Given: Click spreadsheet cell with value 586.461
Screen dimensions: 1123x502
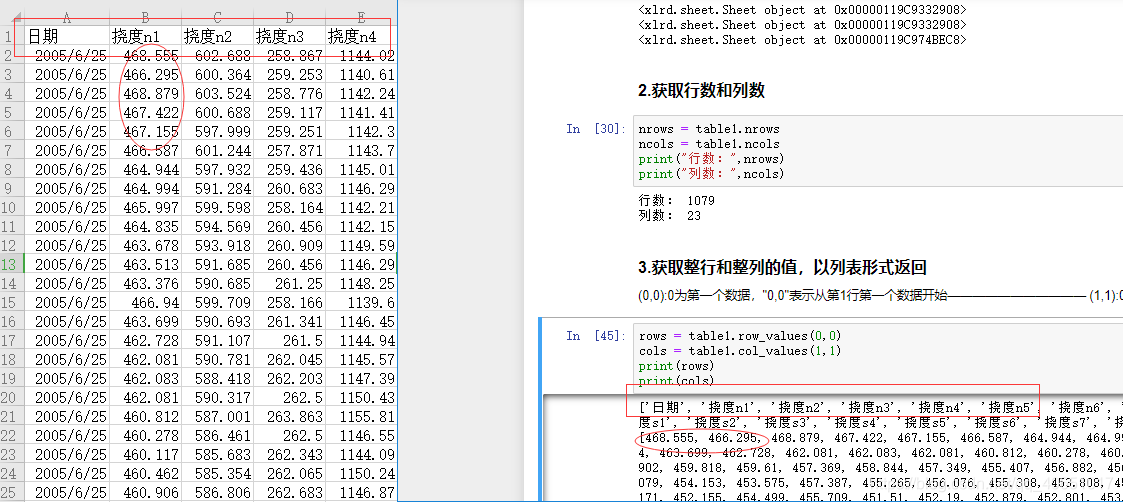Looking at the screenshot, I should point(217,435).
